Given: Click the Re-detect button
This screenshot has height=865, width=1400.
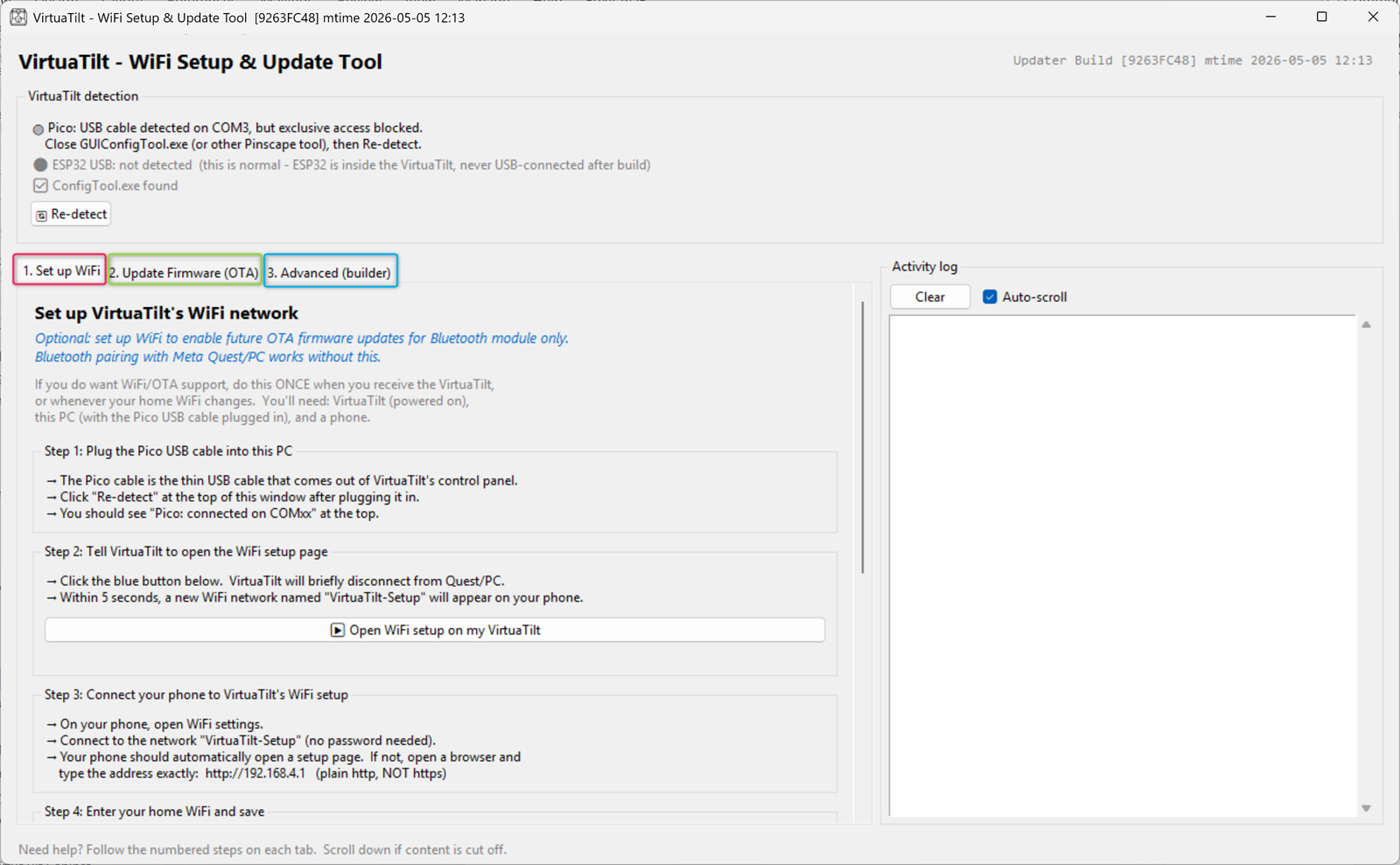Looking at the screenshot, I should pyautogui.click(x=71, y=214).
